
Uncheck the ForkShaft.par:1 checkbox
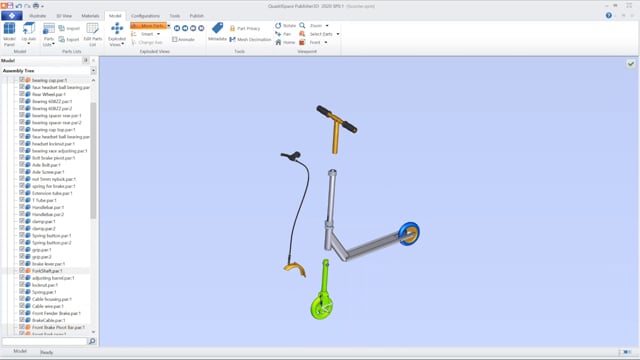click(22, 271)
